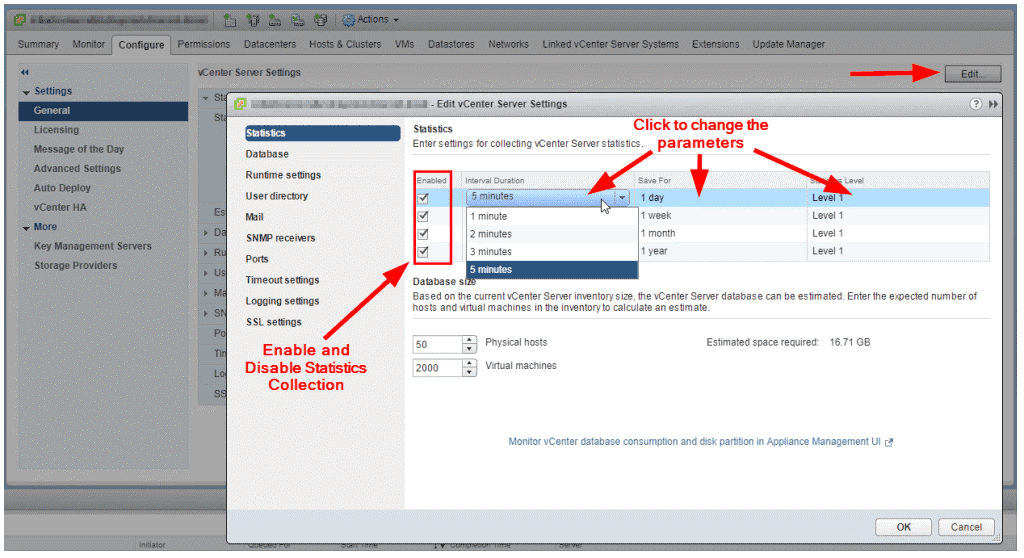Click the Edit button in vCenter Server Settings
This screenshot has width=1024, height=558.
[x=972, y=74]
